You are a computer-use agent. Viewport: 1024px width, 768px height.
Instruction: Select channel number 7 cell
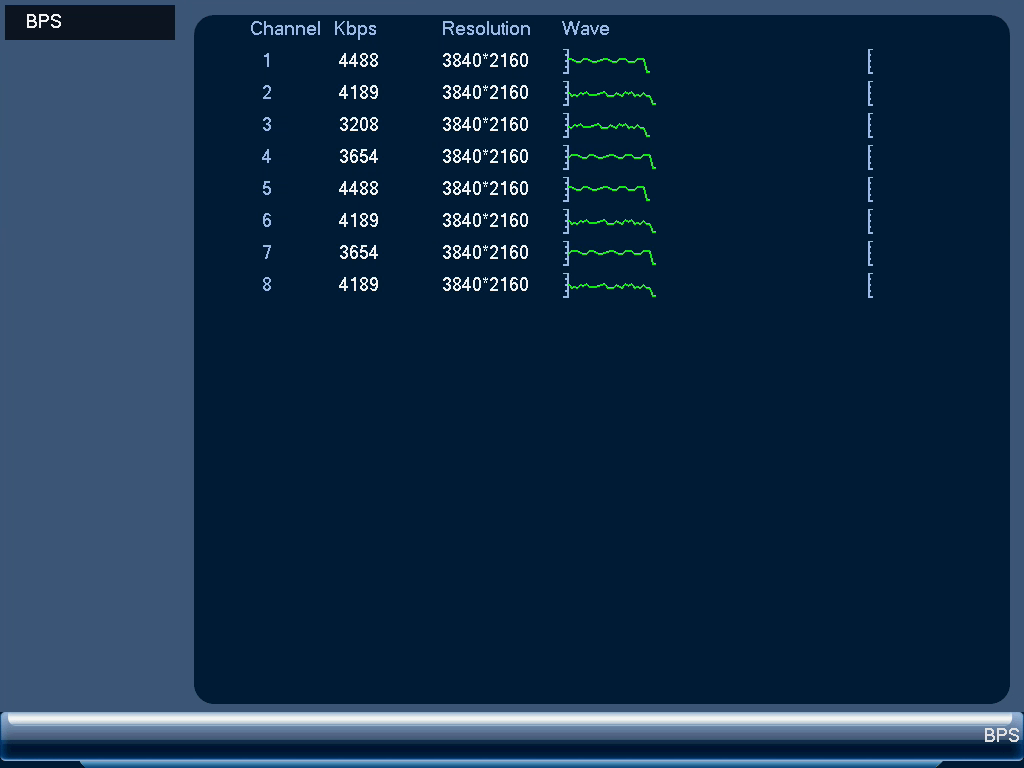pos(266,253)
